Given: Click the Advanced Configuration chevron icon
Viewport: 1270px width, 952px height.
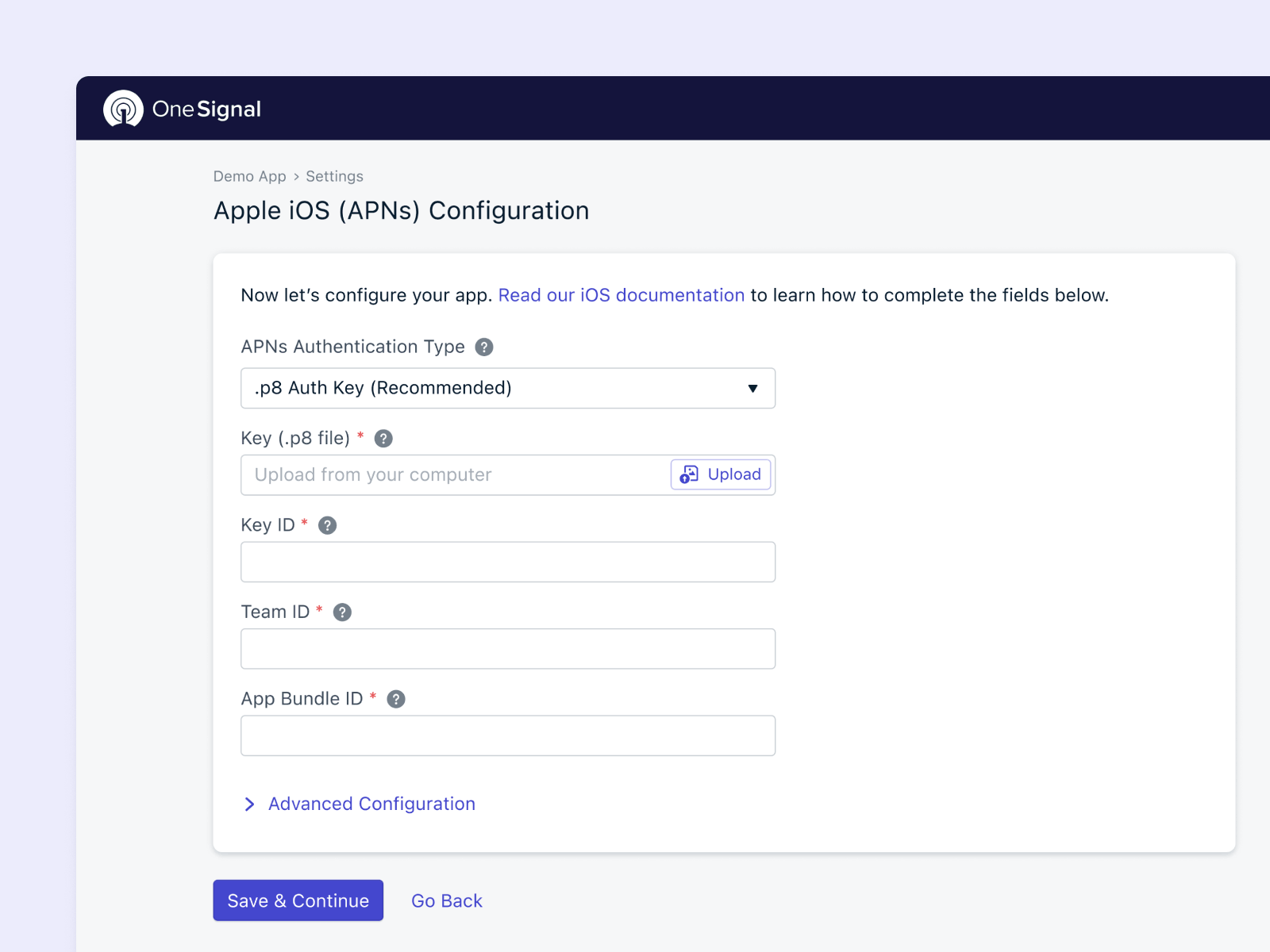Looking at the screenshot, I should (249, 804).
